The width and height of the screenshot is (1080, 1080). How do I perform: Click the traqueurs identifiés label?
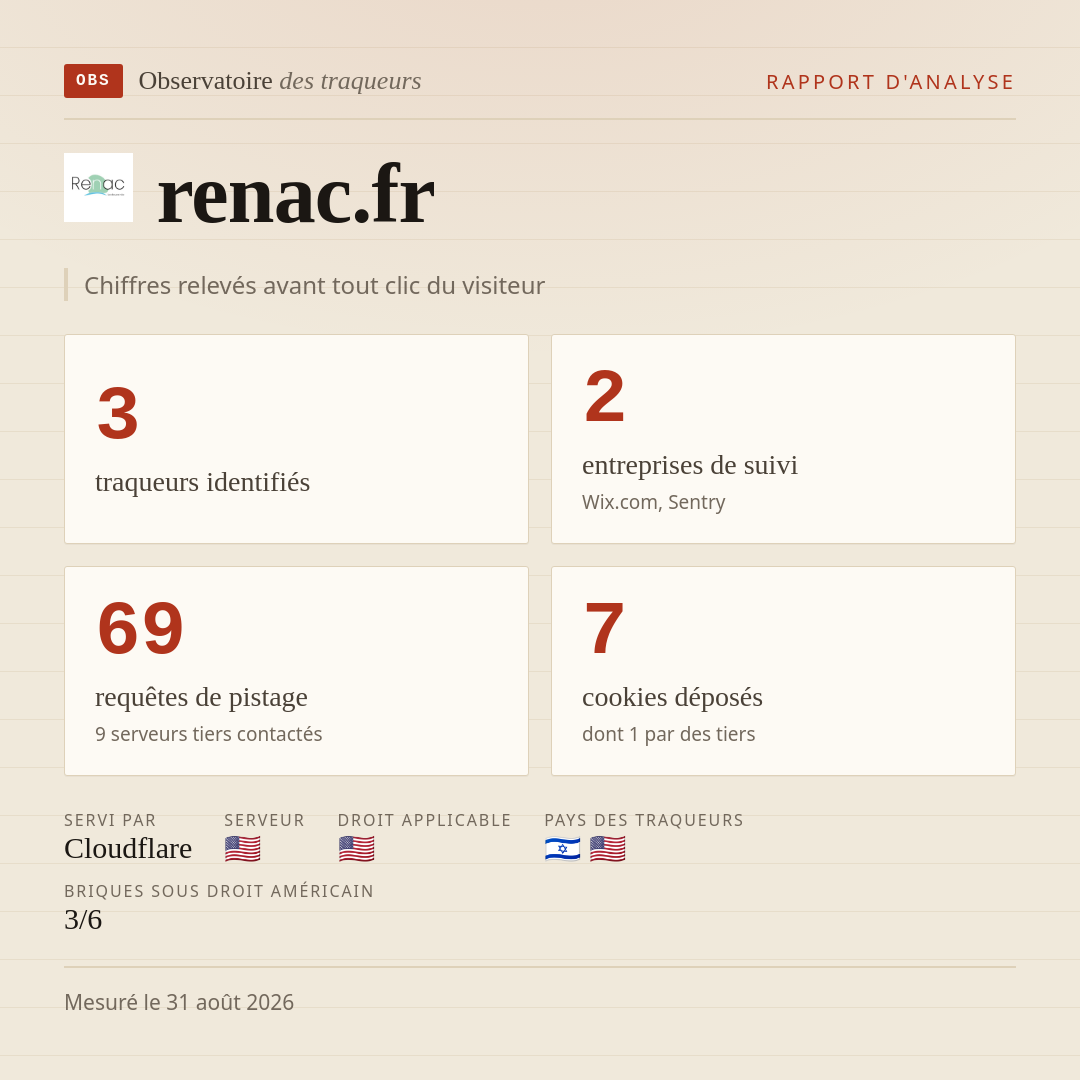[x=202, y=481]
